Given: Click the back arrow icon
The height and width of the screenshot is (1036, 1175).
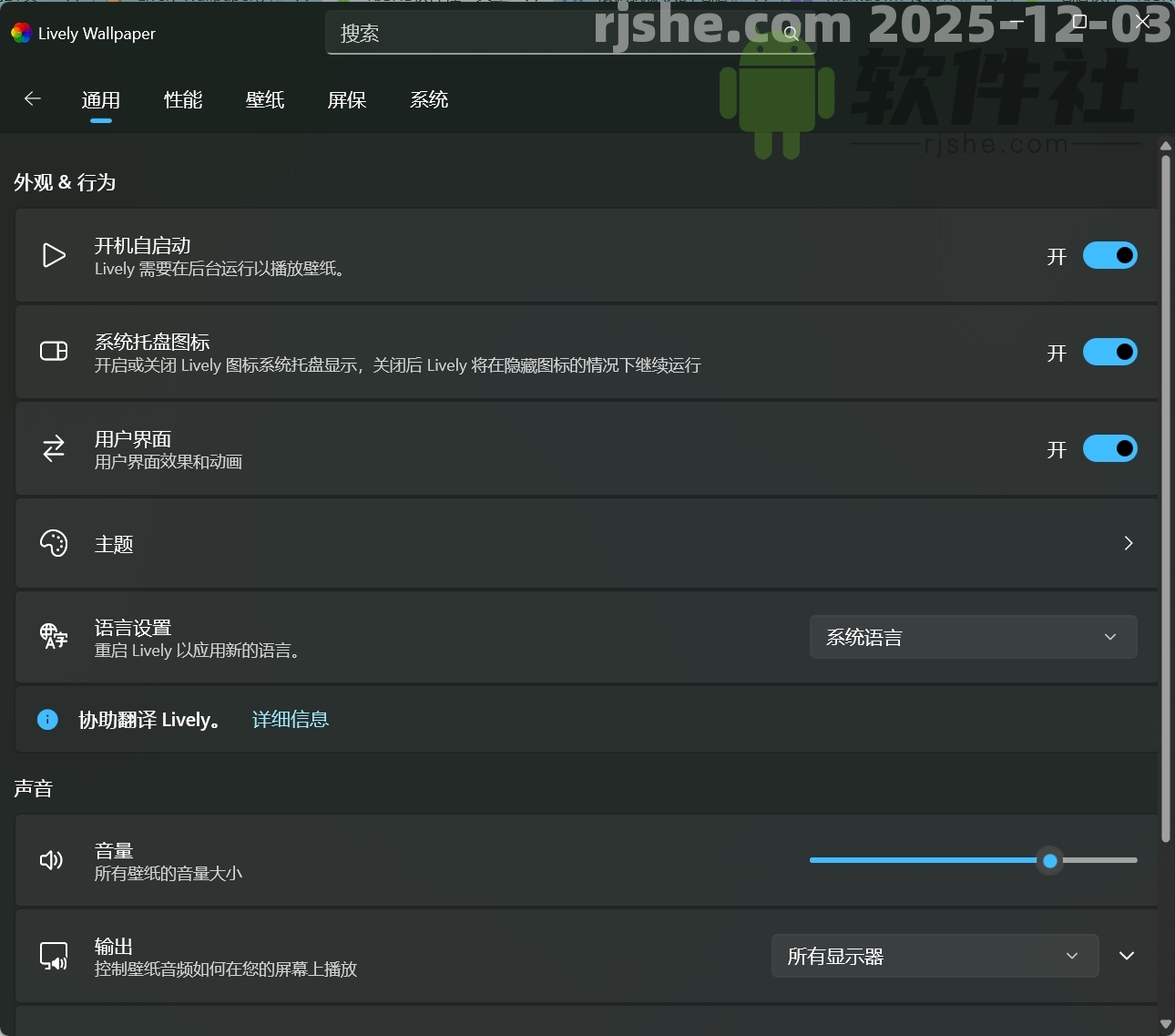Looking at the screenshot, I should [x=33, y=99].
